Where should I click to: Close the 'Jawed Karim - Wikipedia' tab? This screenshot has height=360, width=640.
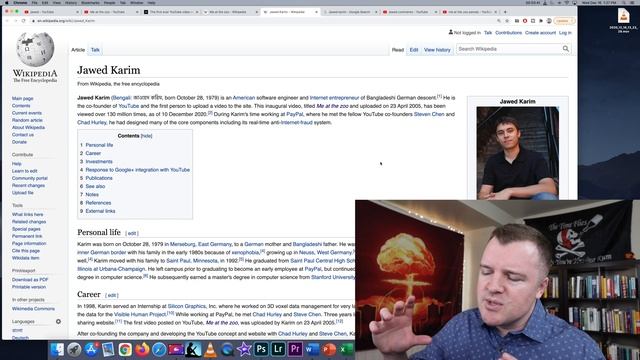[x=316, y=12]
